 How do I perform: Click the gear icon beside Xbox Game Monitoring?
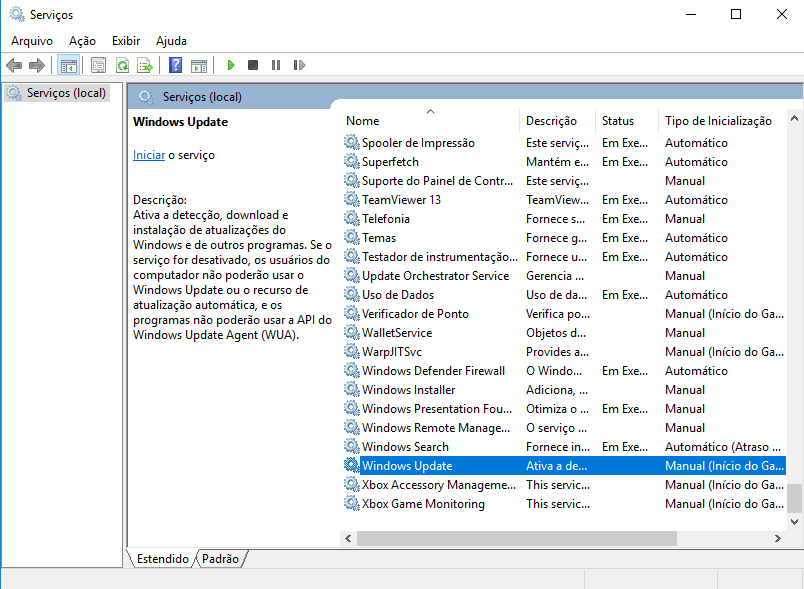tap(351, 503)
